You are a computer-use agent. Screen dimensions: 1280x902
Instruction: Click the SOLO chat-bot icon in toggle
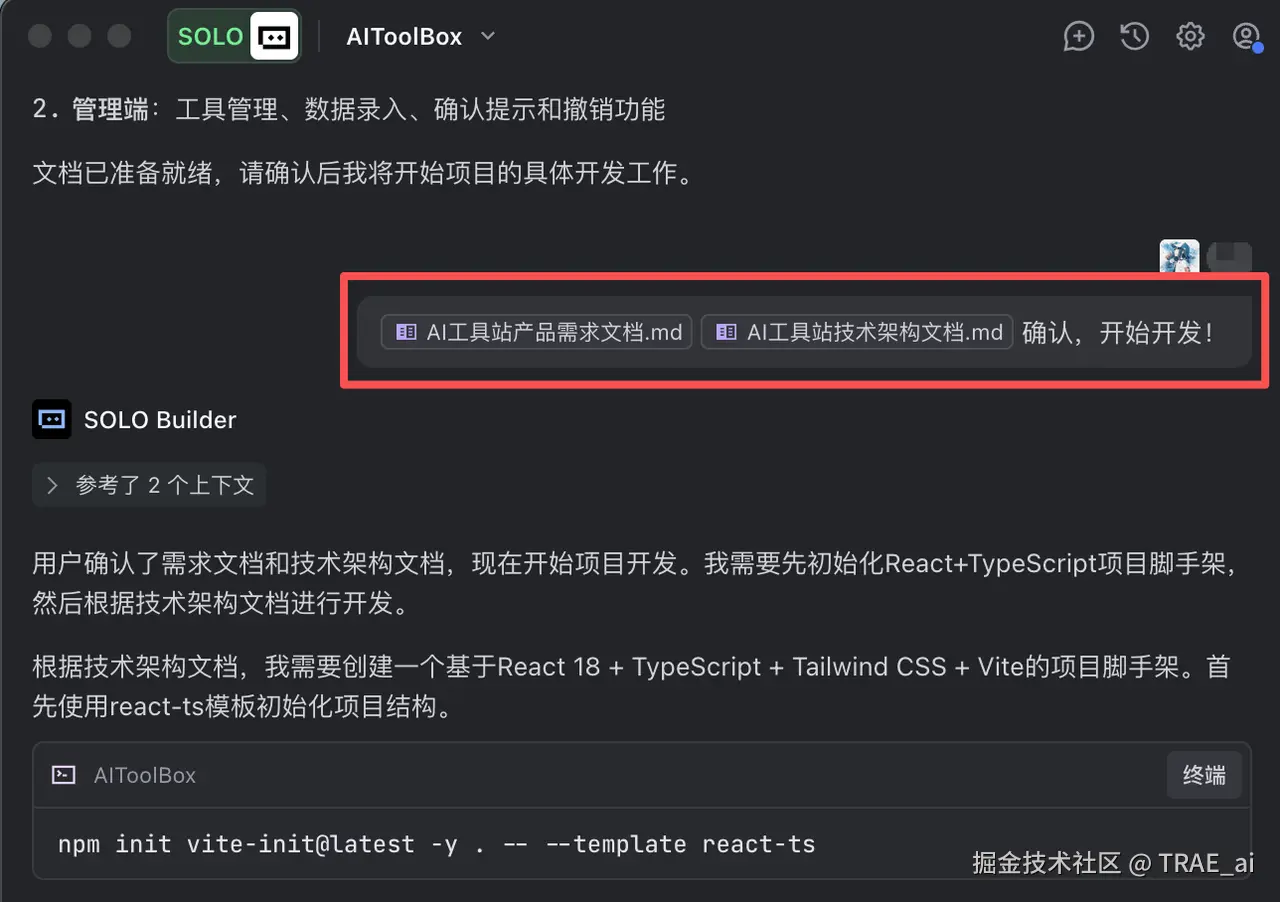pyautogui.click(x=275, y=37)
